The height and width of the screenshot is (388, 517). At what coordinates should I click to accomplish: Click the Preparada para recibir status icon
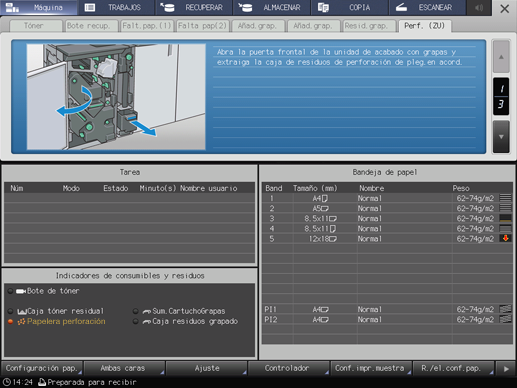(42, 382)
